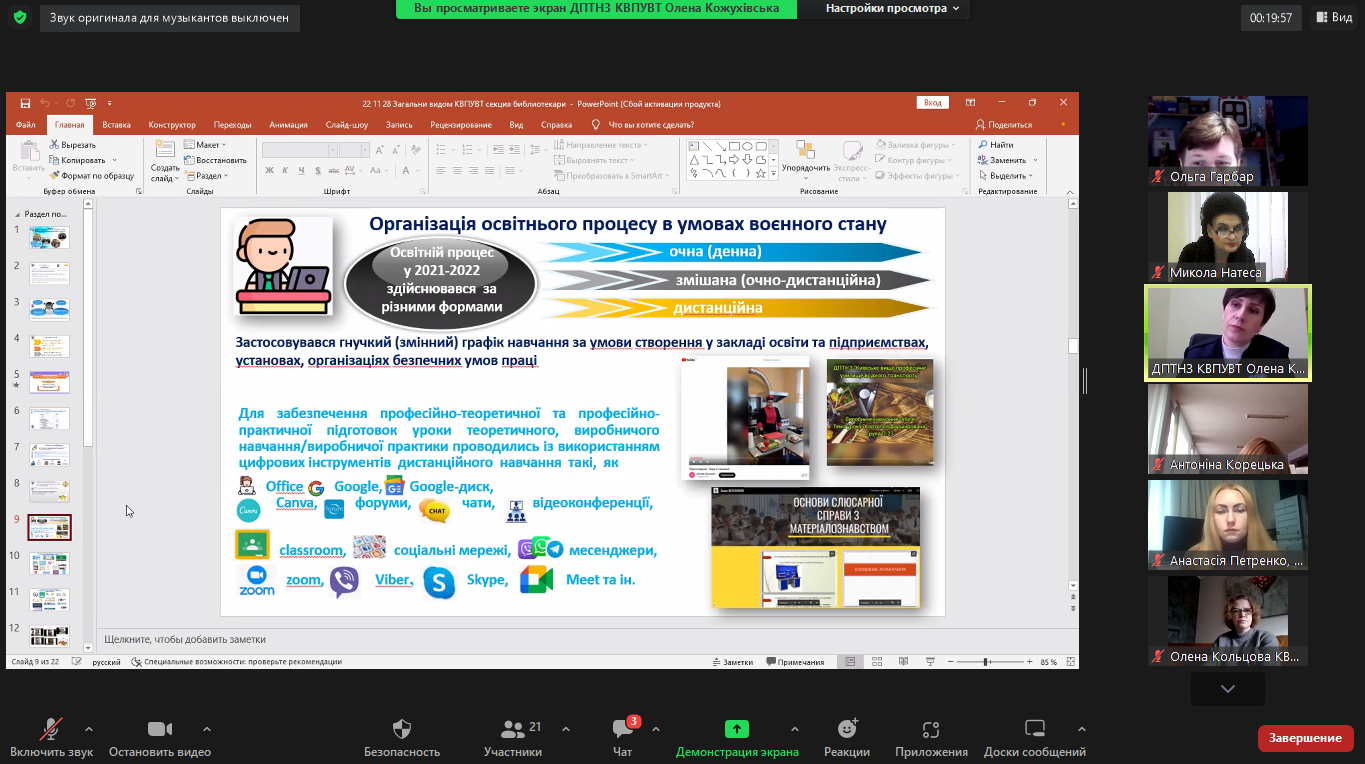Show more participant videos chevron
The height and width of the screenshot is (764, 1365).
[x=1228, y=689]
